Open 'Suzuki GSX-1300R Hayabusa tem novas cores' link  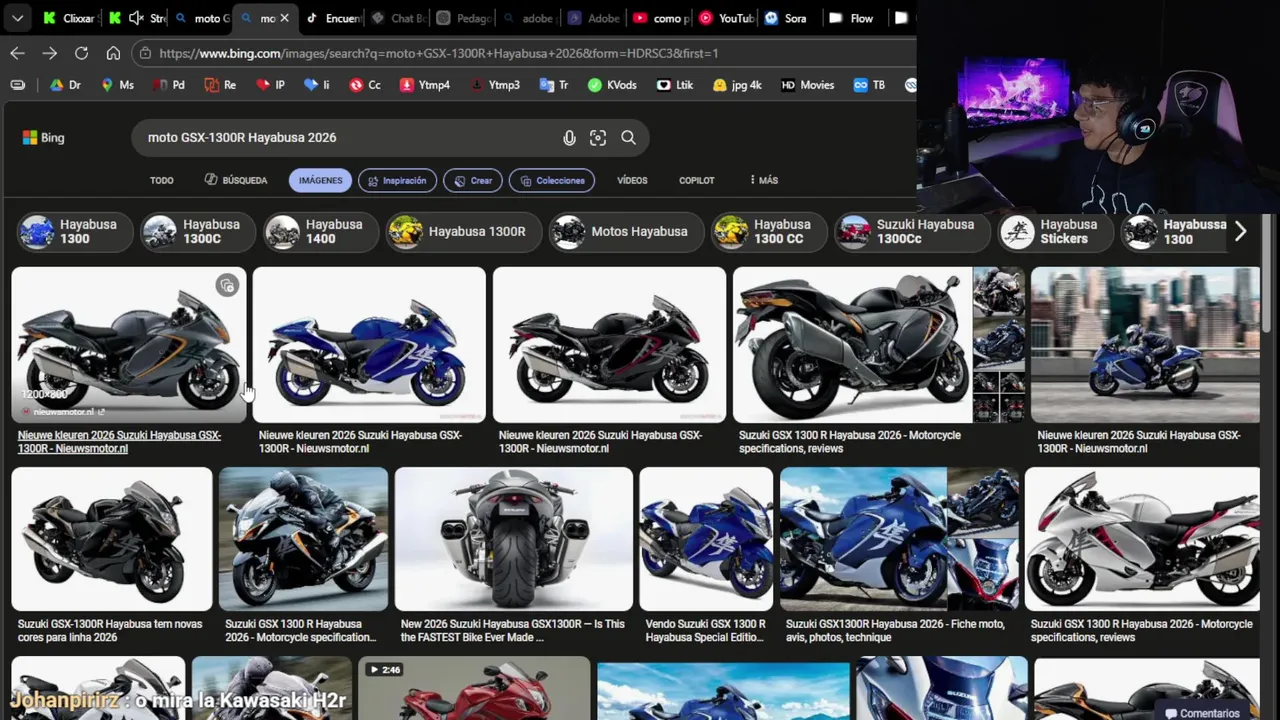110,630
